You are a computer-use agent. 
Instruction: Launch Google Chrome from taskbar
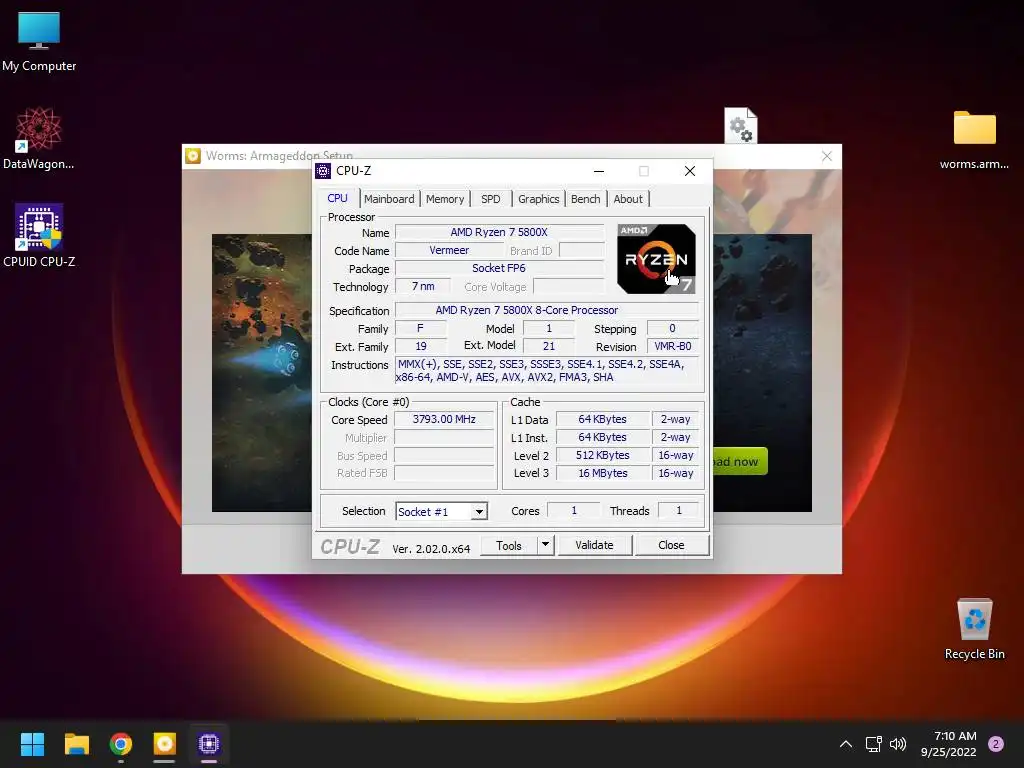[x=121, y=744]
